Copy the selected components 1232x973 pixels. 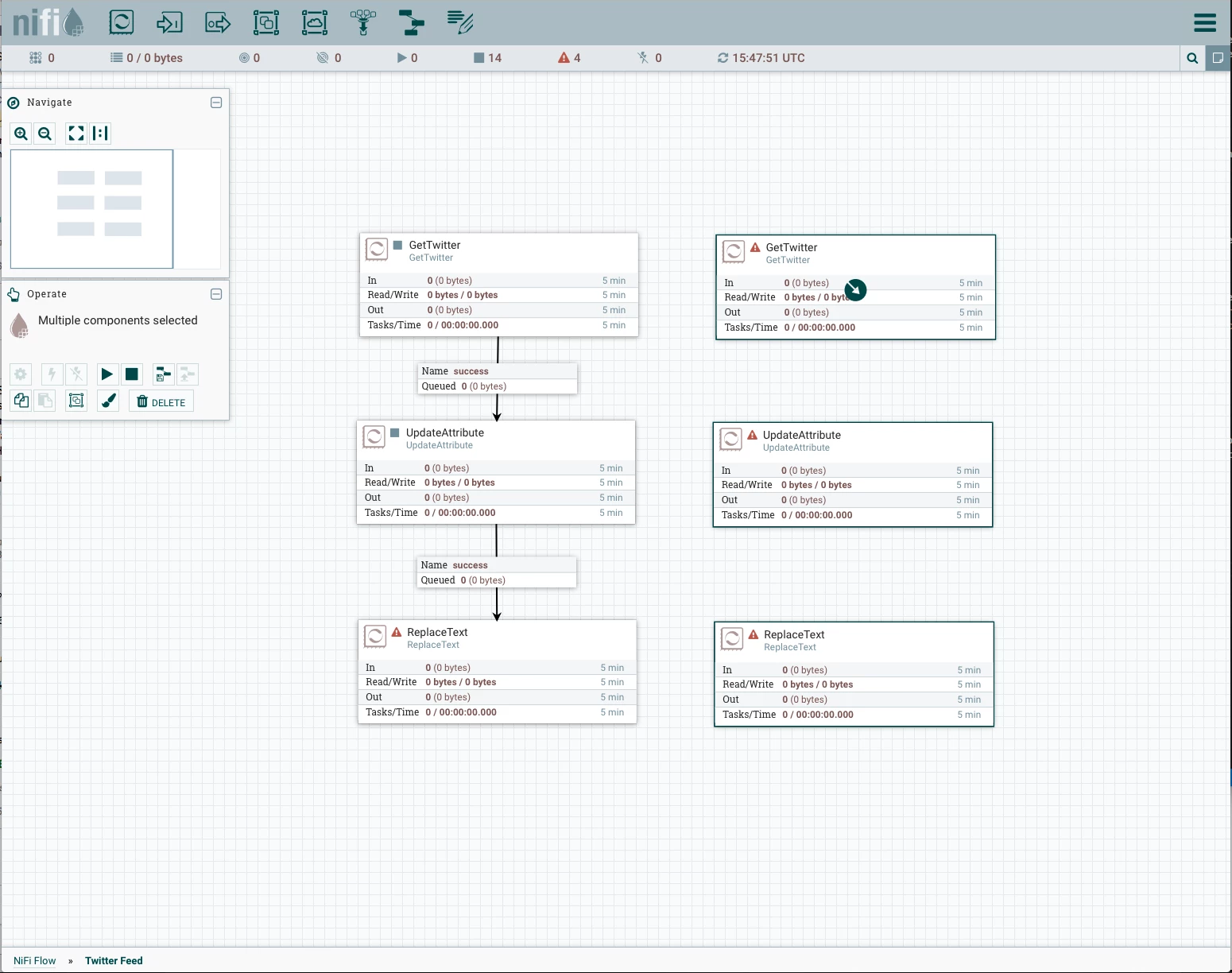[21, 401]
